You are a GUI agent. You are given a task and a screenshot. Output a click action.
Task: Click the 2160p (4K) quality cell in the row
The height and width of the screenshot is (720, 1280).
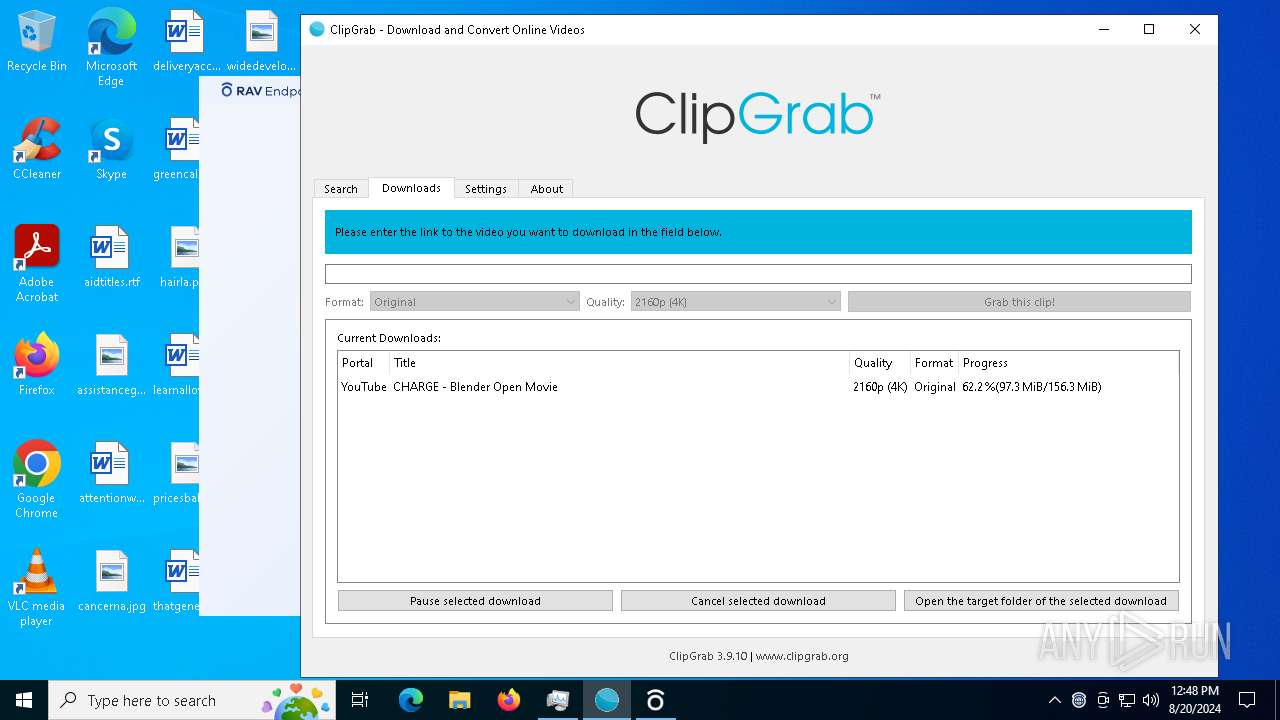(880, 387)
